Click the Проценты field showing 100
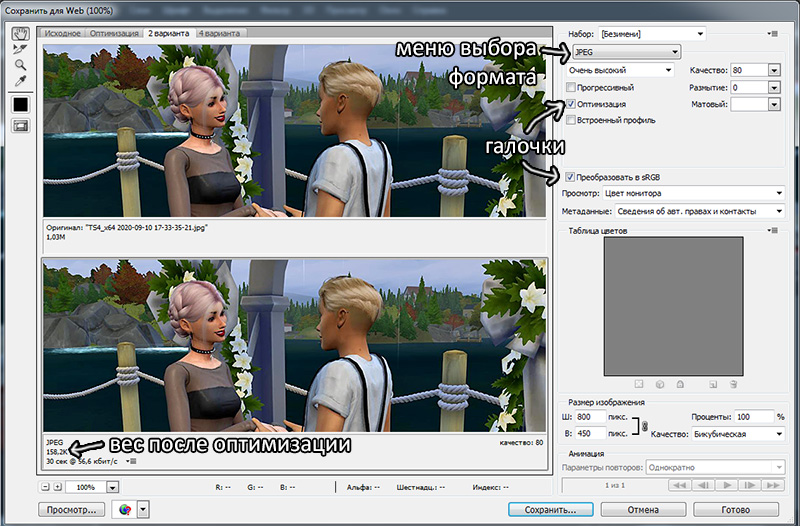Screen dimensions: 800x526 [x=754, y=417]
